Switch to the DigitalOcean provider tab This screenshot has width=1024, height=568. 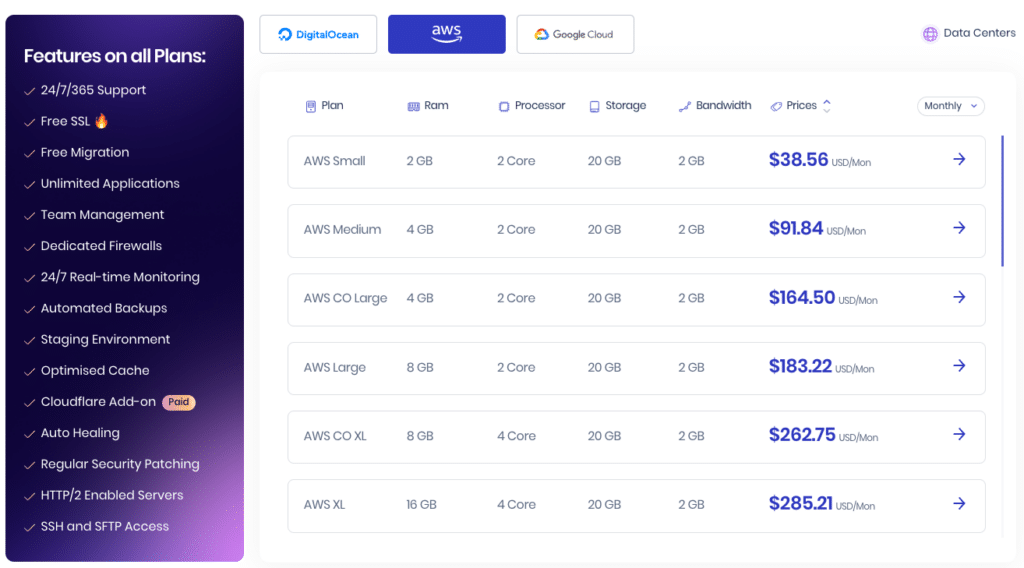click(x=318, y=35)
